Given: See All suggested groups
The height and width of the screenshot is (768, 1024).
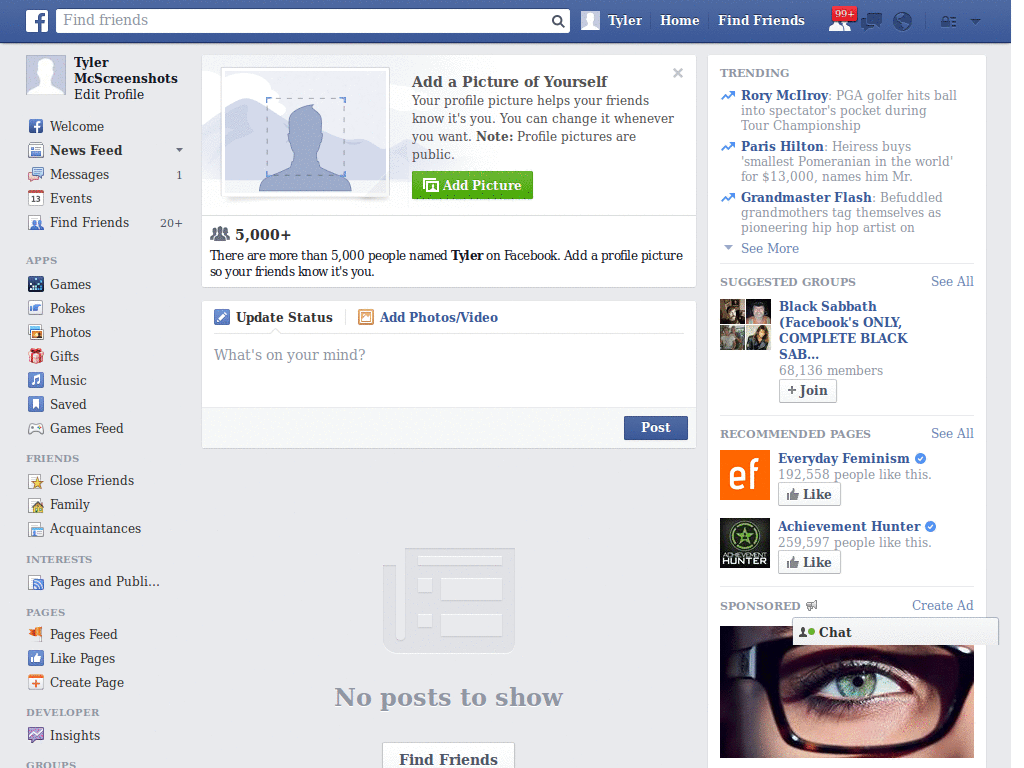Looking at the screenshot, I should (x=952, y=281).
